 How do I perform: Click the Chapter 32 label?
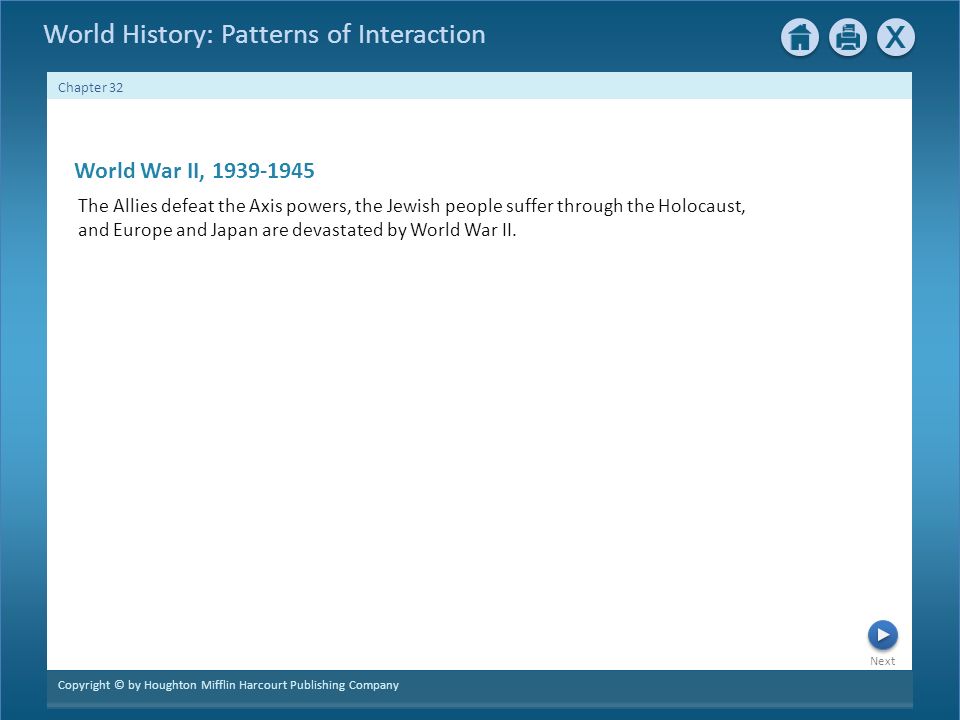pos(90,88)
